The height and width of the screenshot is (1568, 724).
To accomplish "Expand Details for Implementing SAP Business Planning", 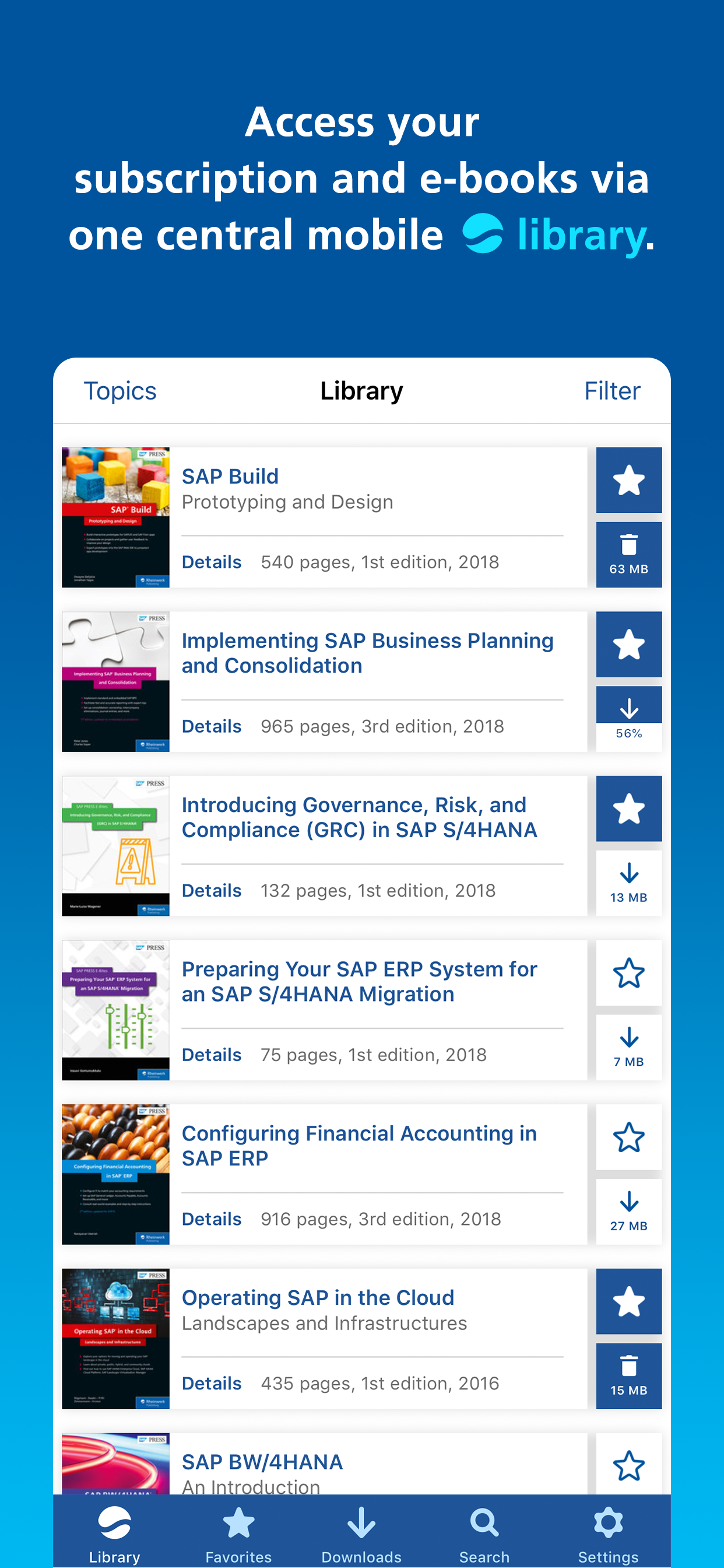I will (212, 726).
